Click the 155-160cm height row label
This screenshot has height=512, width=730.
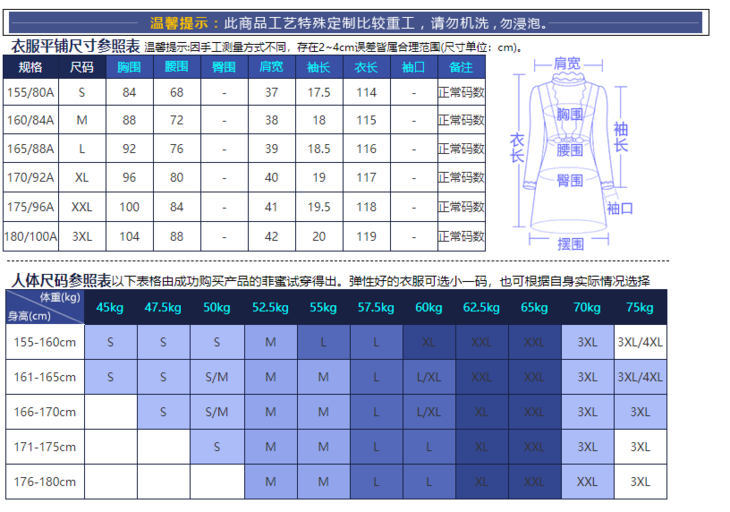(x=45, y=342)
